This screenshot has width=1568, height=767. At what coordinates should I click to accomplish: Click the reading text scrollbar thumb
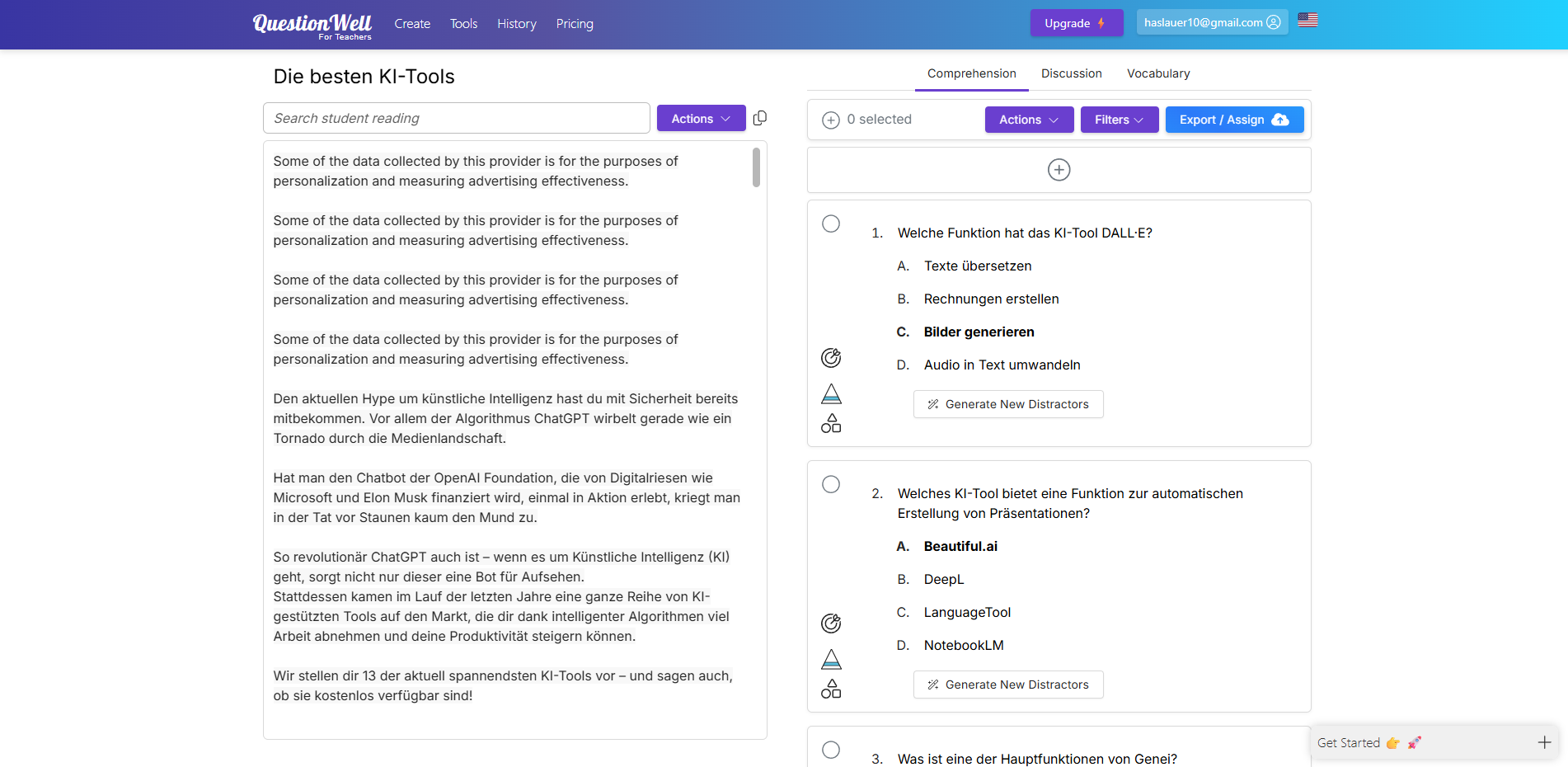(756, 167)
